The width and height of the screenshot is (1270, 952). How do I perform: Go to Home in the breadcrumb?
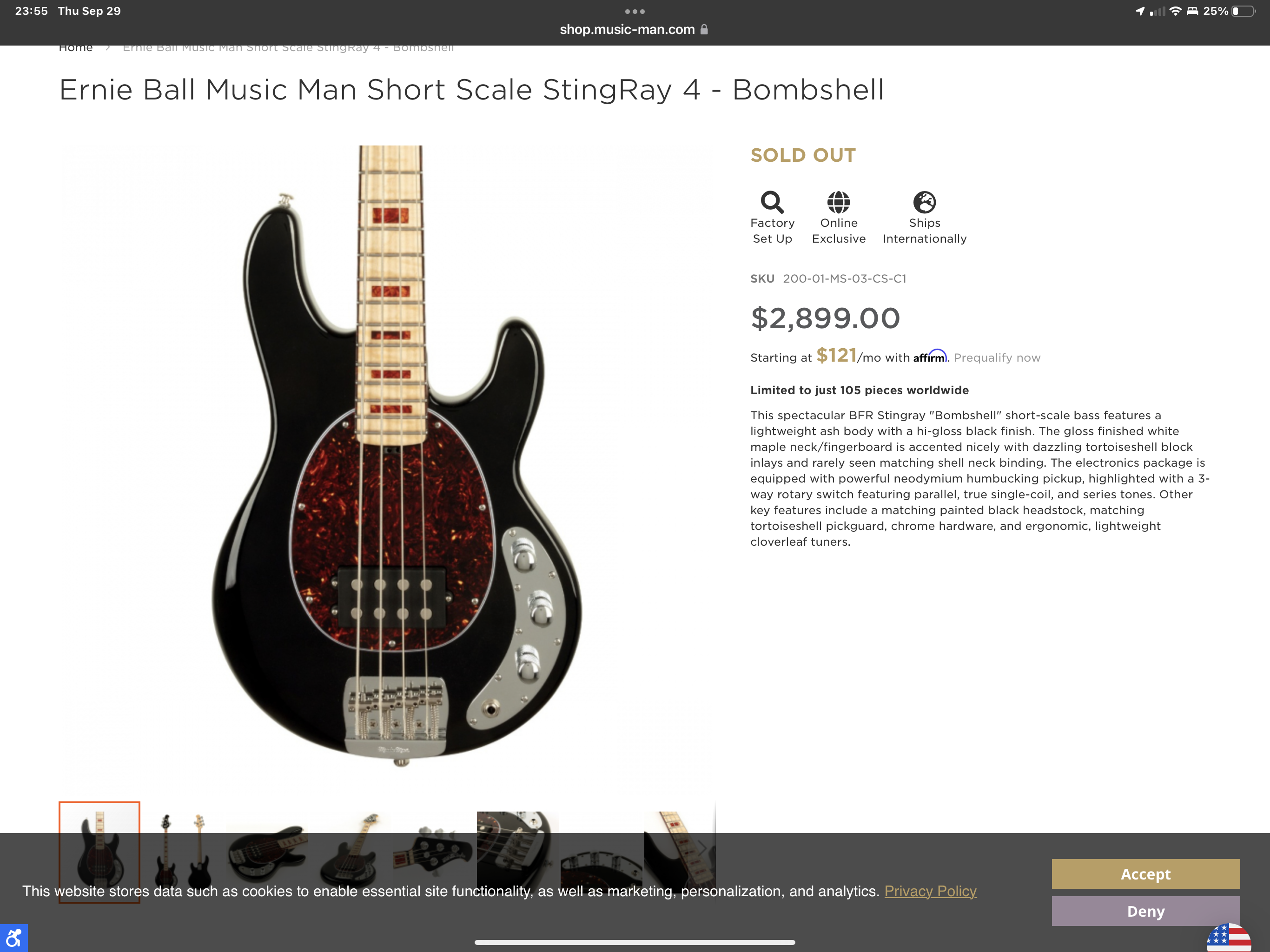[76, 48]
